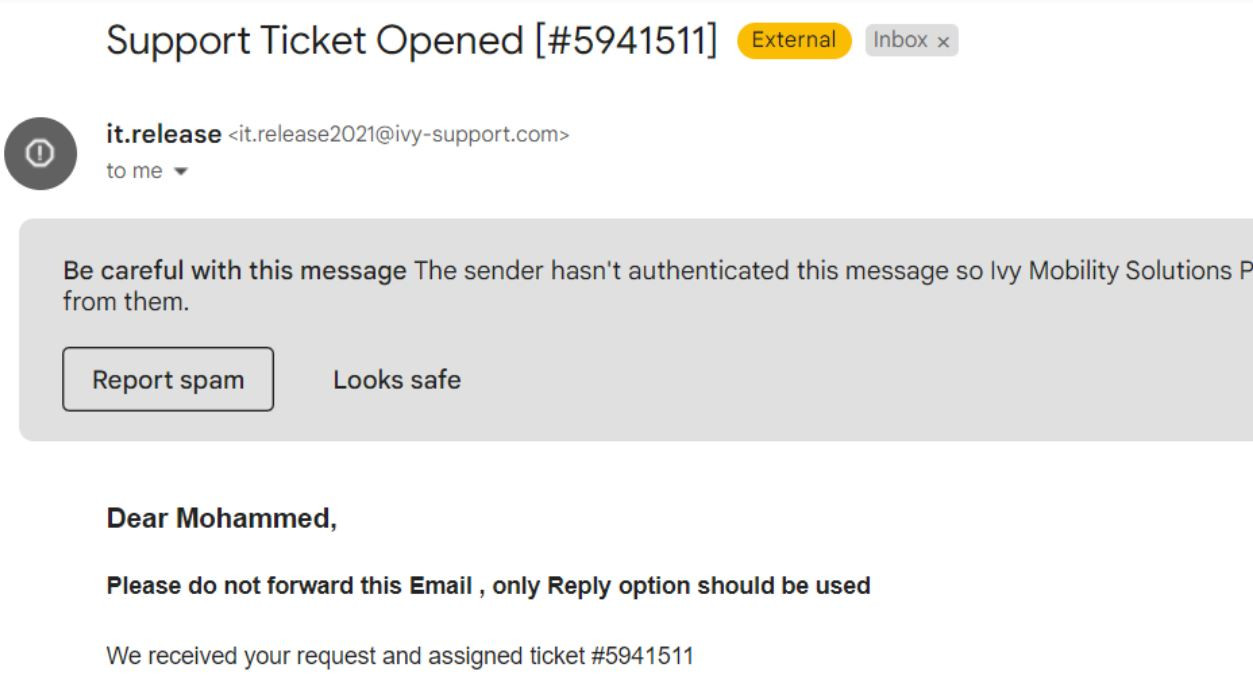Remove the Inbox label with its x

coord(943,42)
